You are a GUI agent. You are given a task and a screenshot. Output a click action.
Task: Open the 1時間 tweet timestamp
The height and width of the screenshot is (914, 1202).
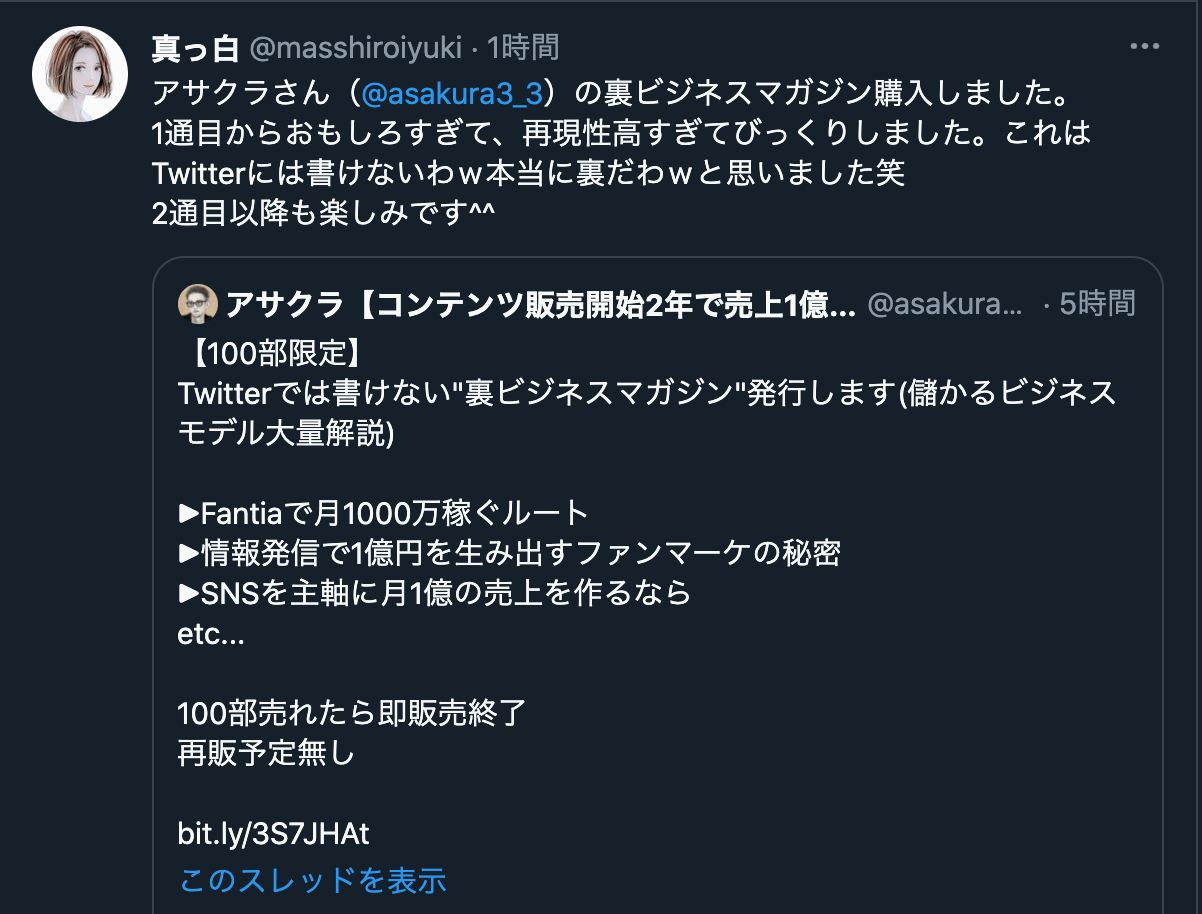pos(523,46)
